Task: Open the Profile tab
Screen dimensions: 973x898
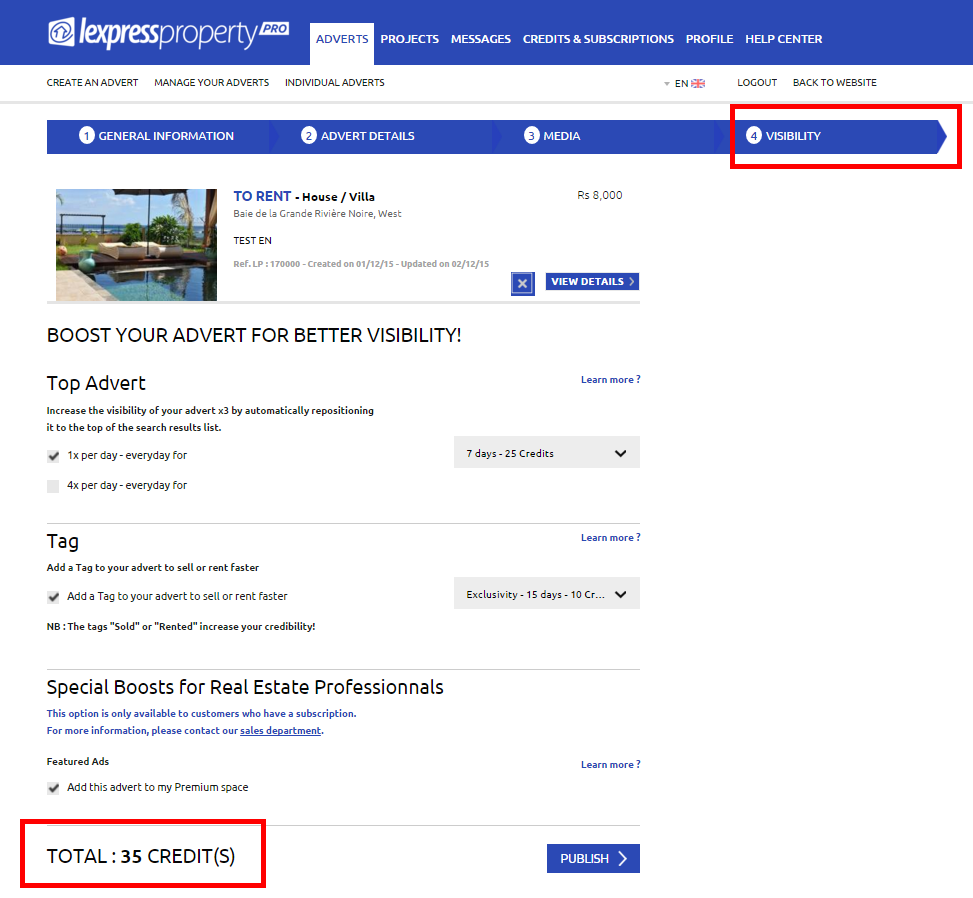Action: (x=709, y=39)
